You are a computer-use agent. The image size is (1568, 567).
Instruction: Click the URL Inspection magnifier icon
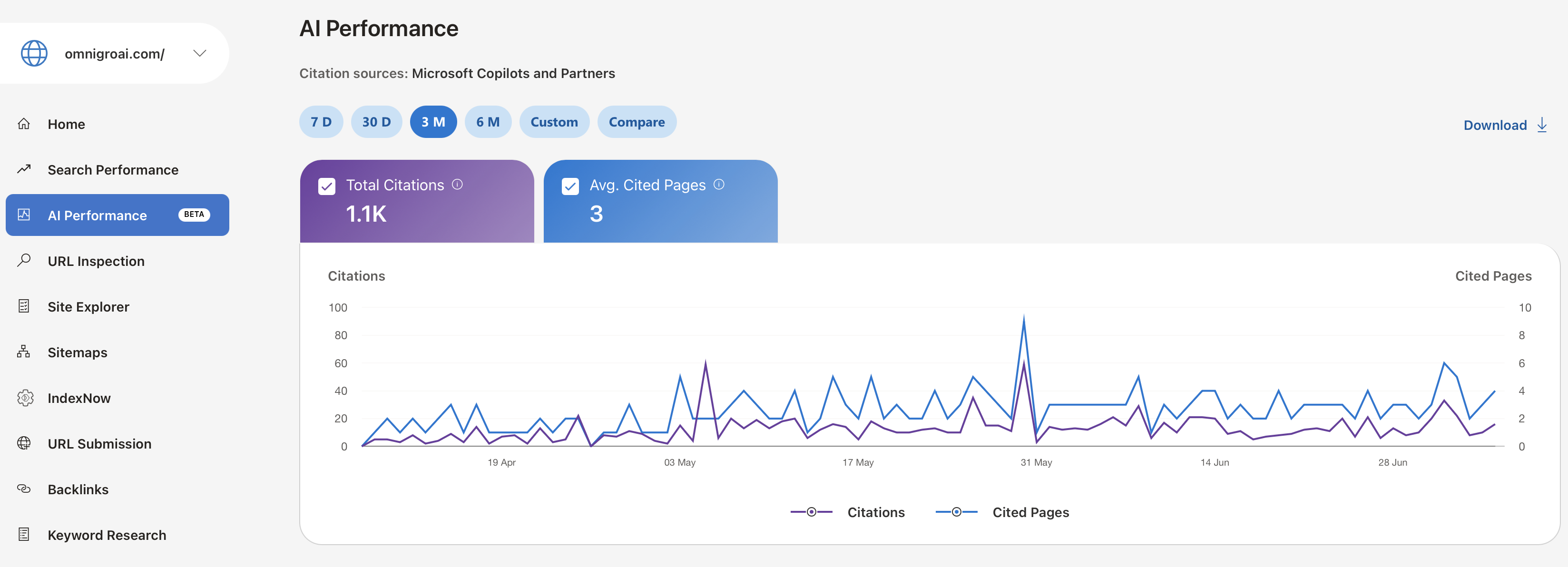point(24,260)
